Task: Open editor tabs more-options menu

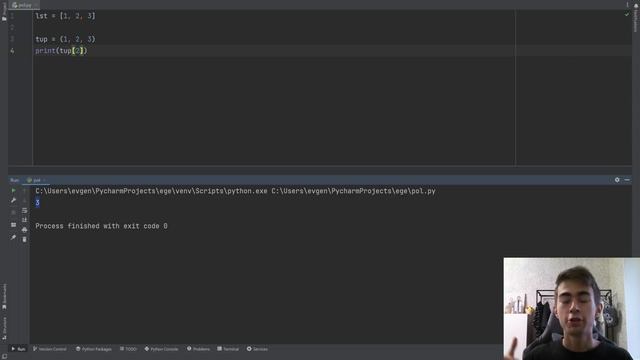Action: (627, 5)
